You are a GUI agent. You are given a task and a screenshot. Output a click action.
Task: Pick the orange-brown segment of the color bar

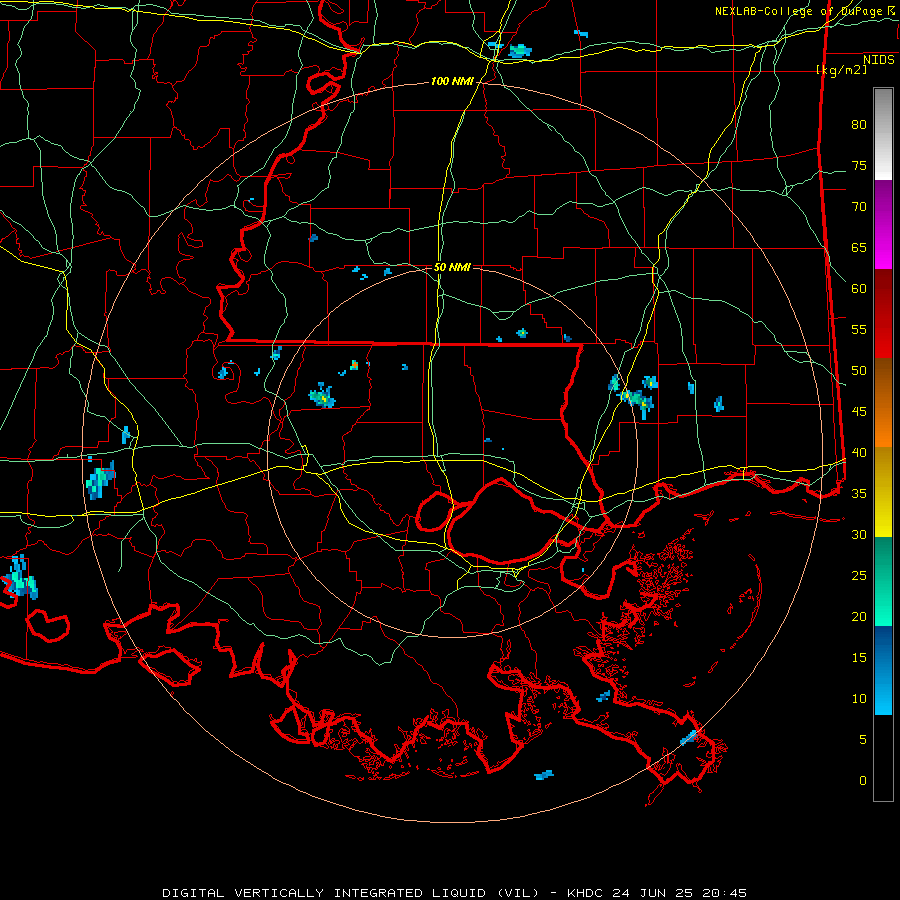click(883, 402)
